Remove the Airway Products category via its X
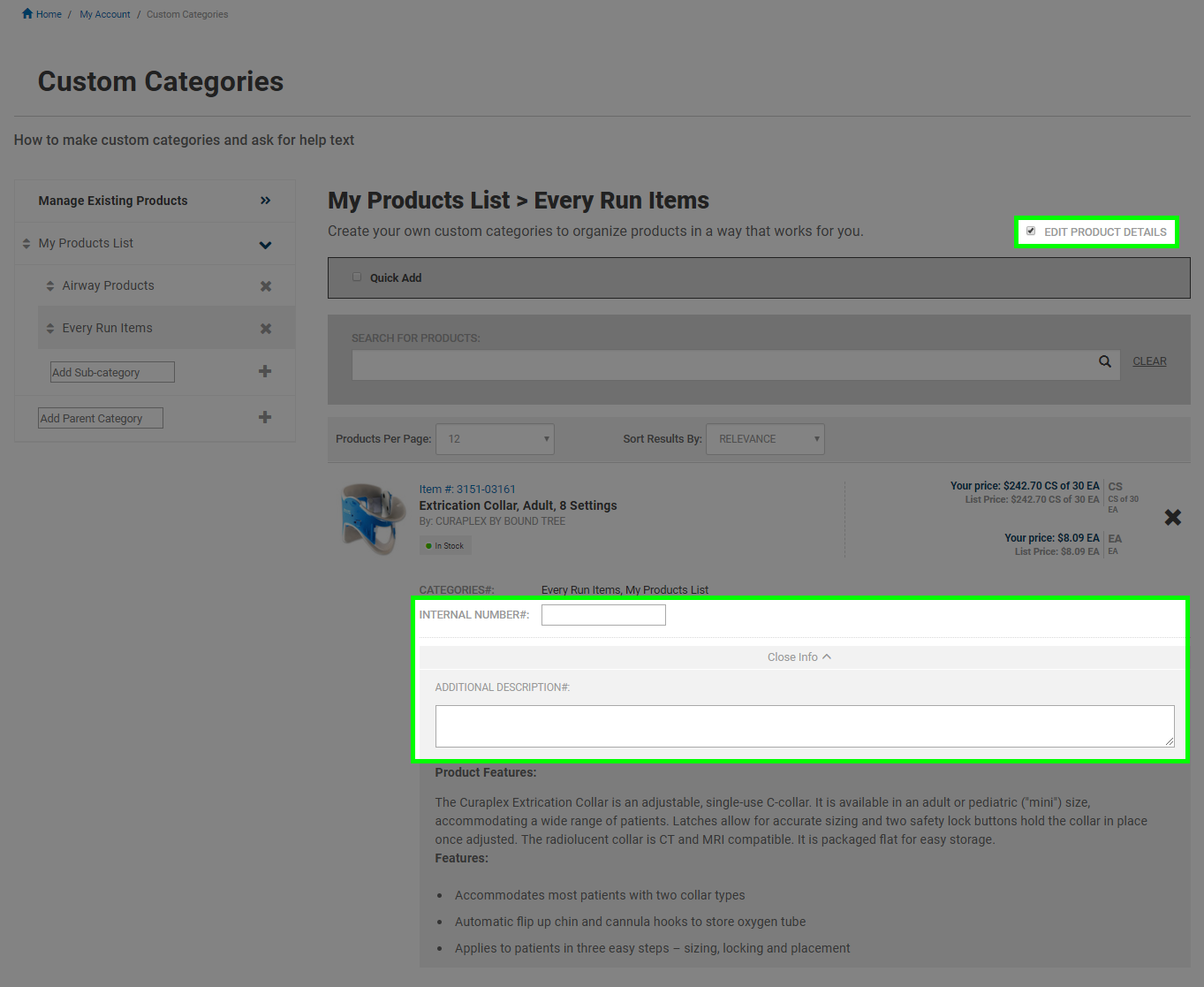 [265, 285]
